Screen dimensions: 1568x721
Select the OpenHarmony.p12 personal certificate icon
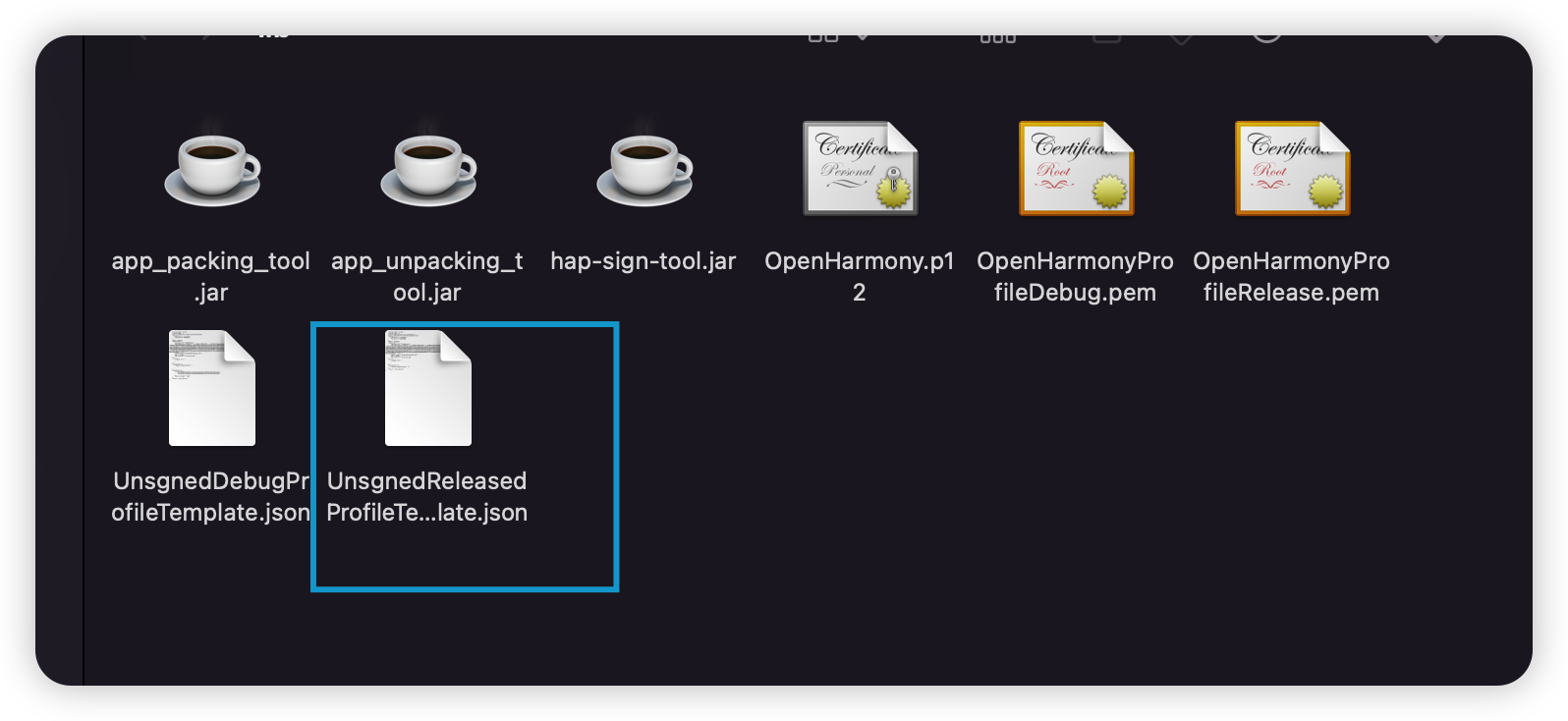860,168
